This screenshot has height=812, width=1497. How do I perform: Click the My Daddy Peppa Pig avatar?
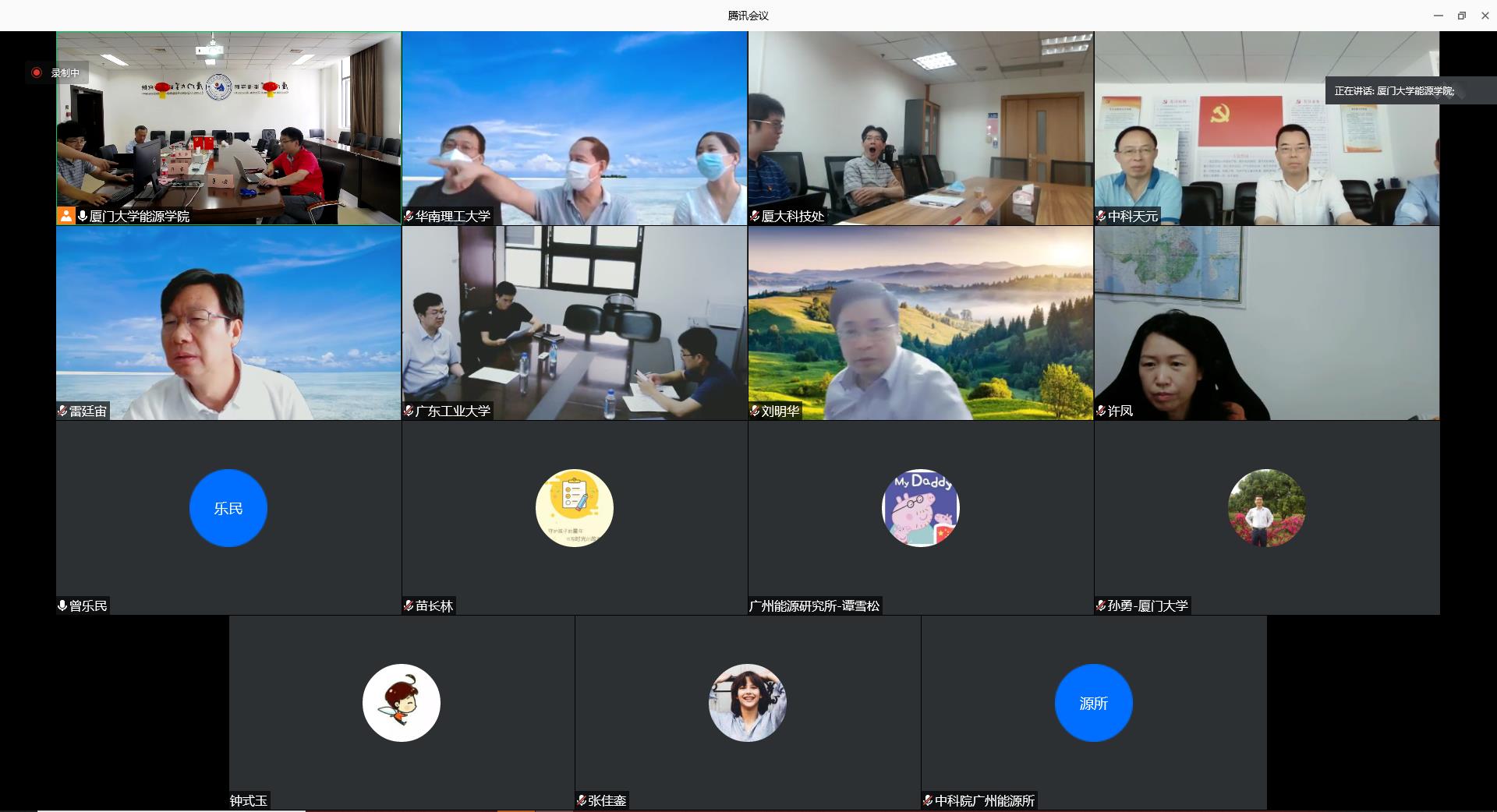point(921,508)
